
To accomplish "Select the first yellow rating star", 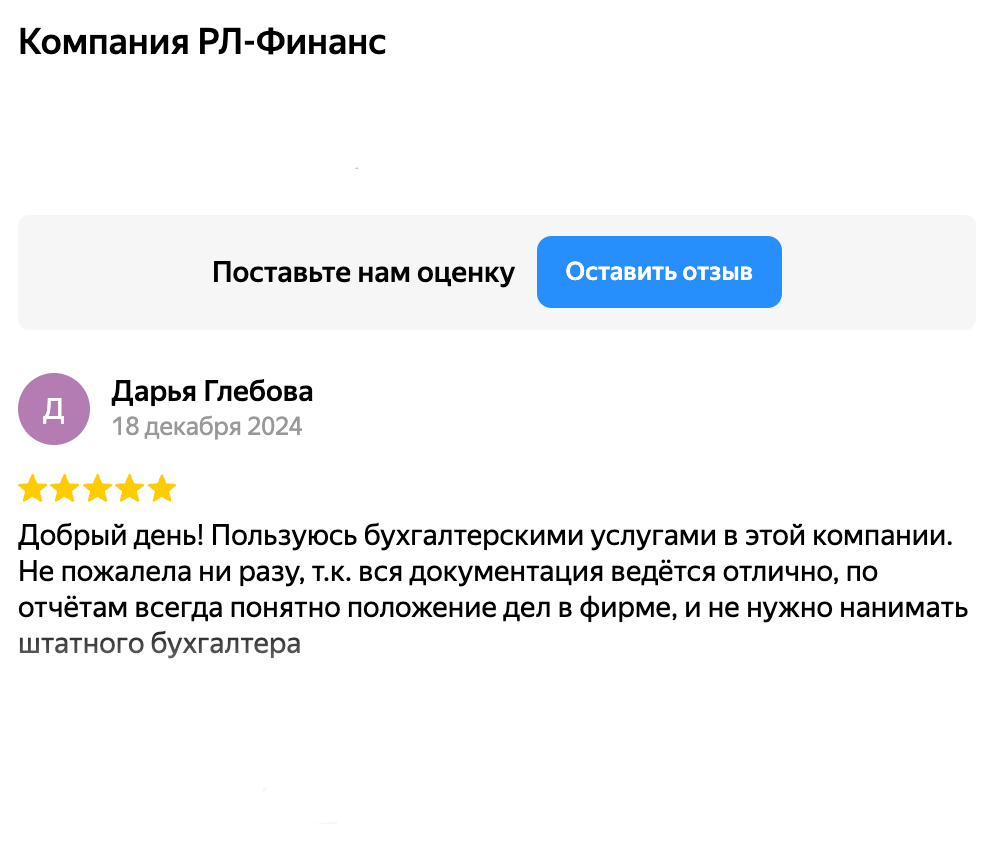I will coord(33,489).
